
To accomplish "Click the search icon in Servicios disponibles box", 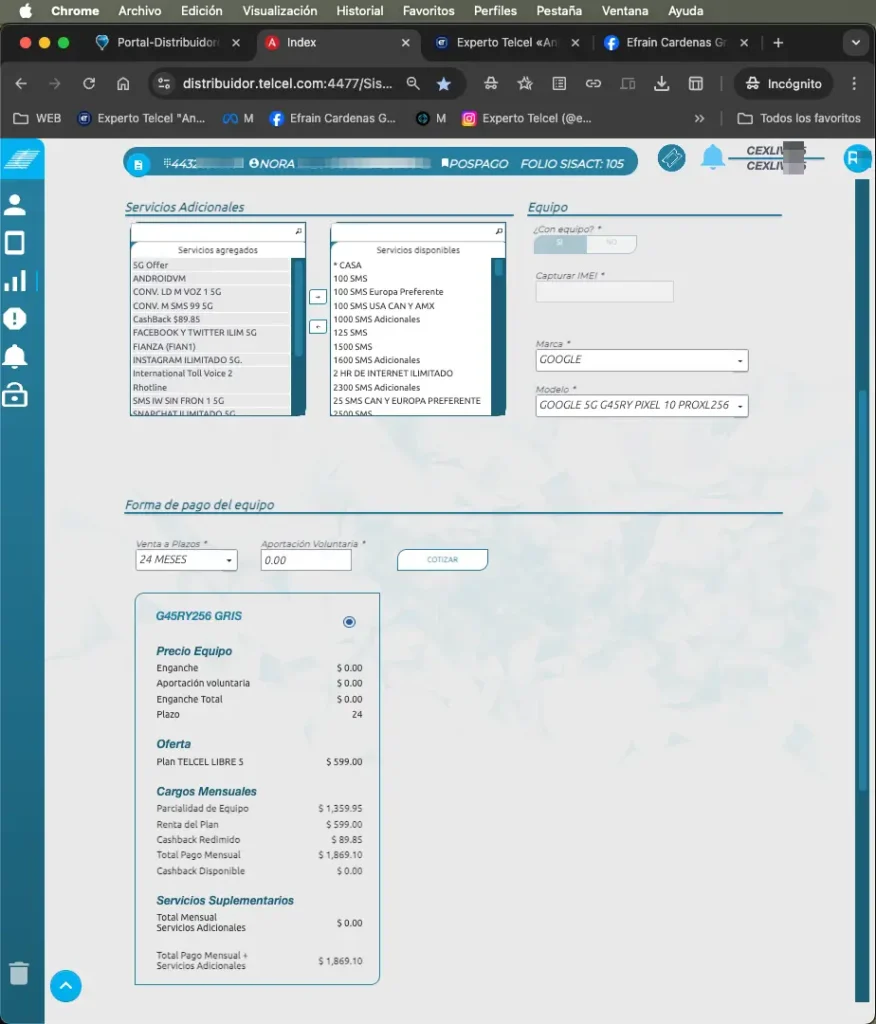I will (x=499, y=231).
